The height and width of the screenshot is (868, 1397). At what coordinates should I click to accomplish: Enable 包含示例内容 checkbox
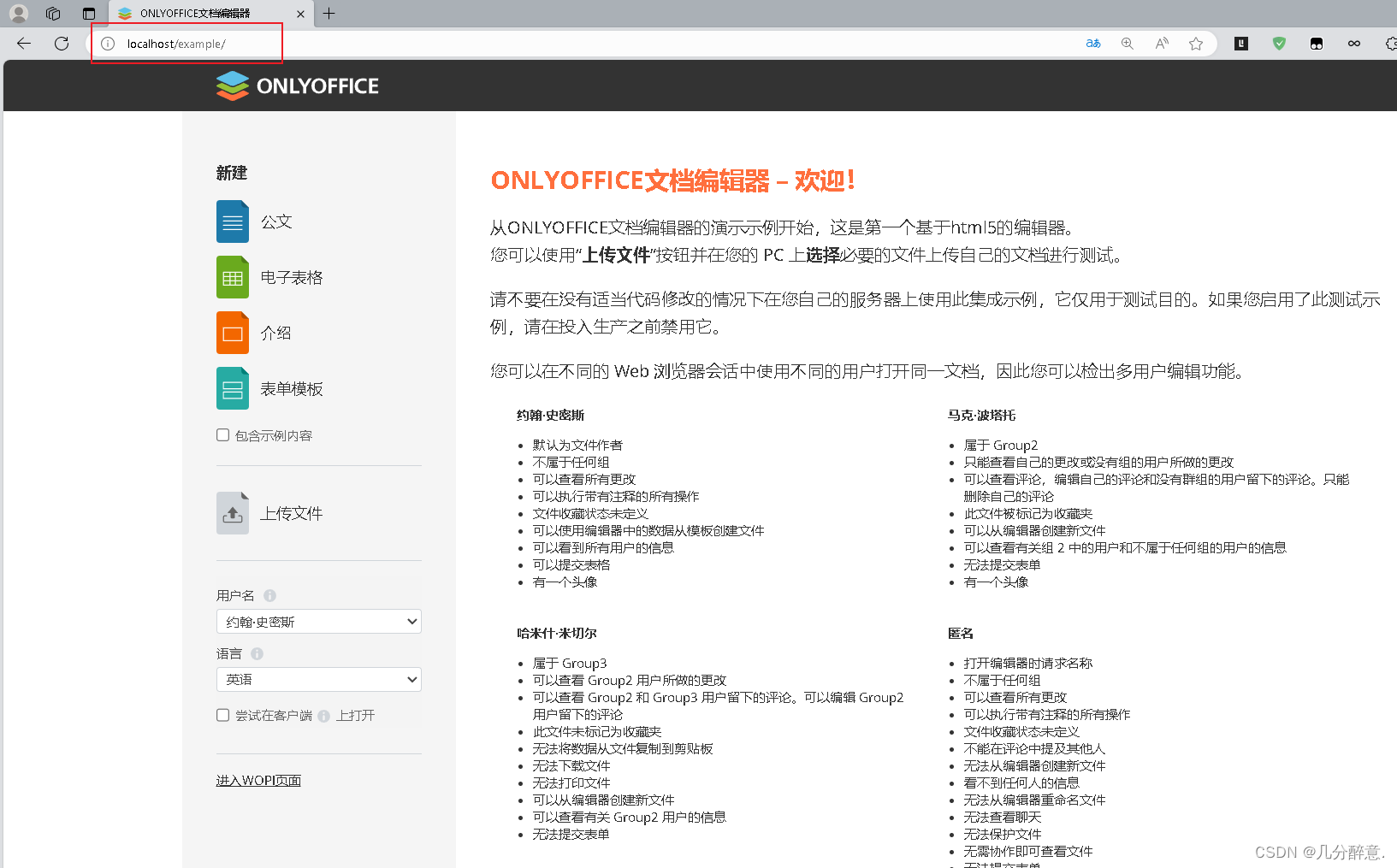click(x=223, y=435)
